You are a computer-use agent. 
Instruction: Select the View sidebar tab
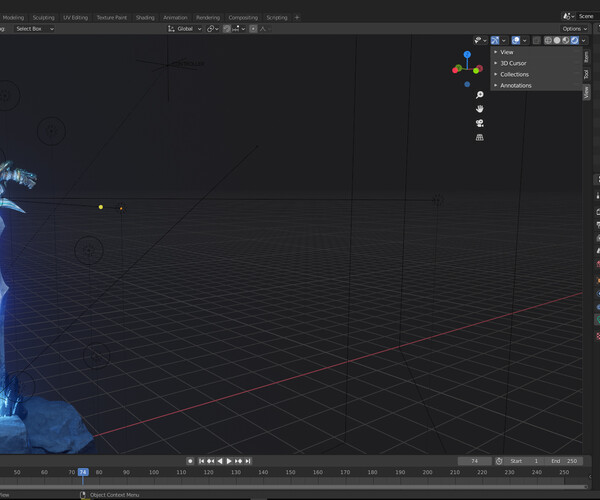coord(586,92)
